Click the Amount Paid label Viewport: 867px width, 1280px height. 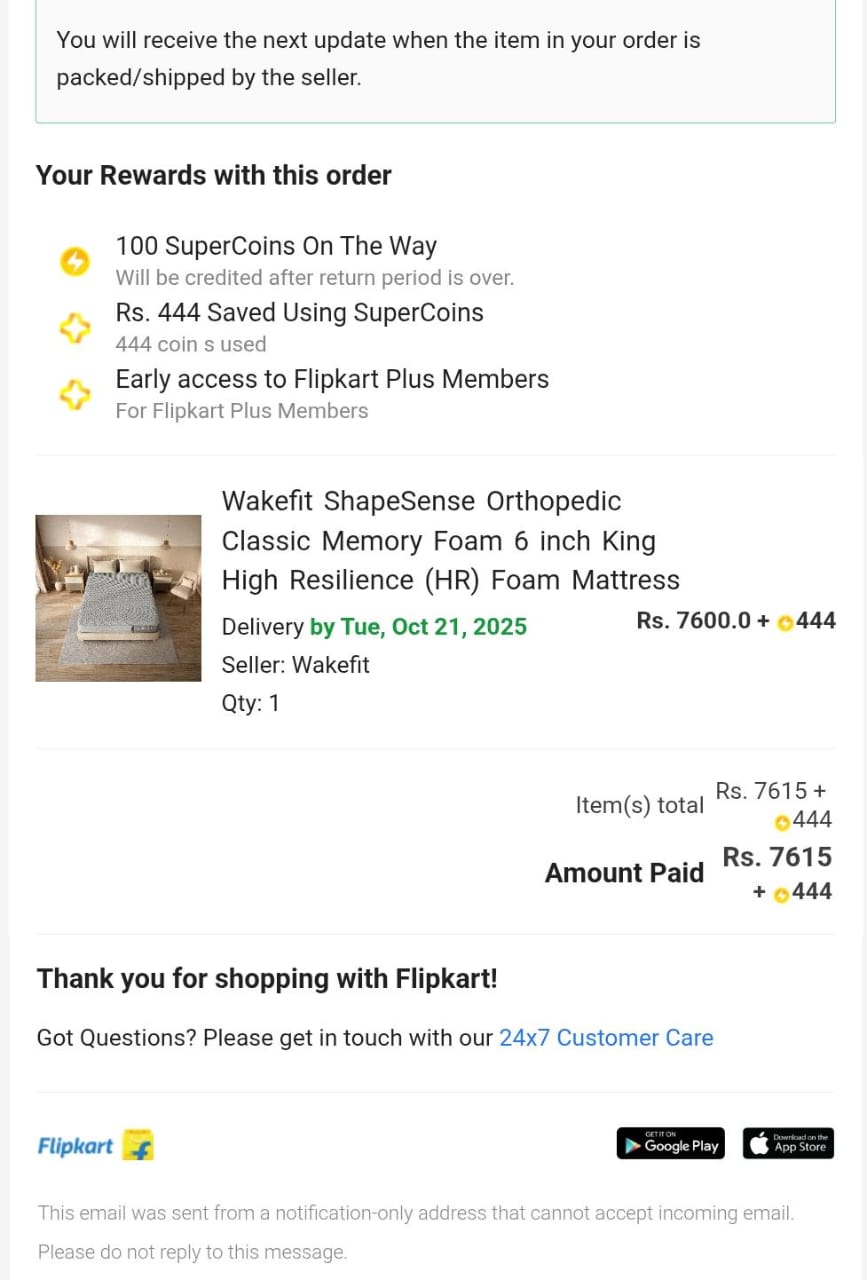[624, 873]
